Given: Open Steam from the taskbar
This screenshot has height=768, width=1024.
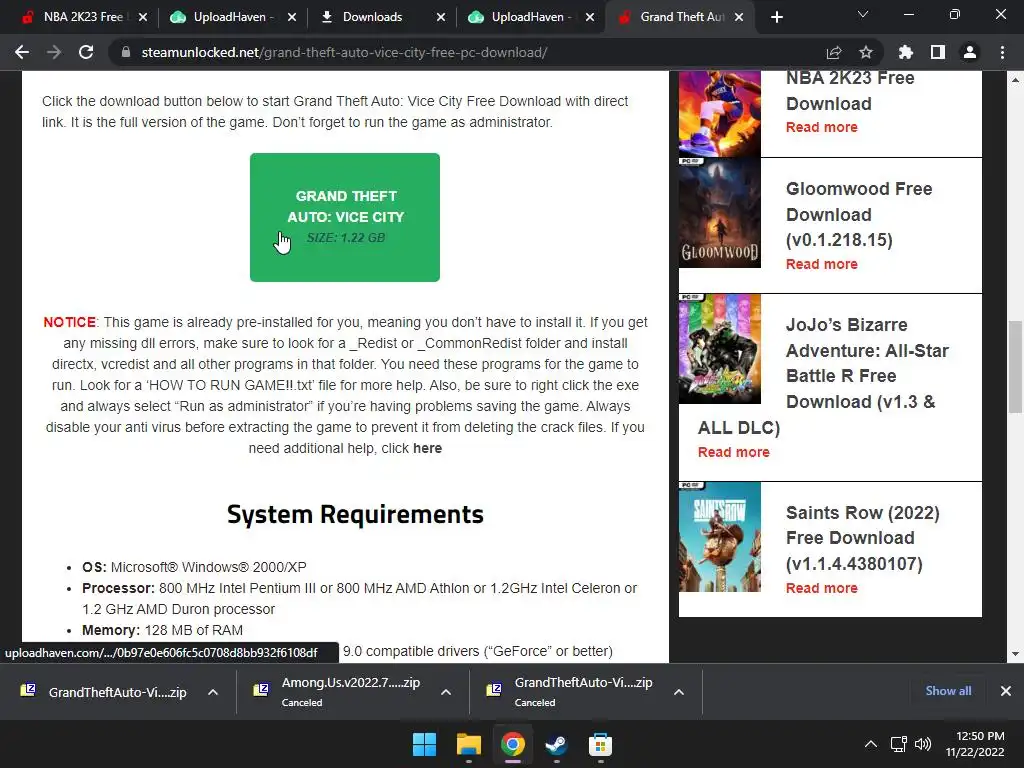Looking at the screenshot, I should point(556,744).
